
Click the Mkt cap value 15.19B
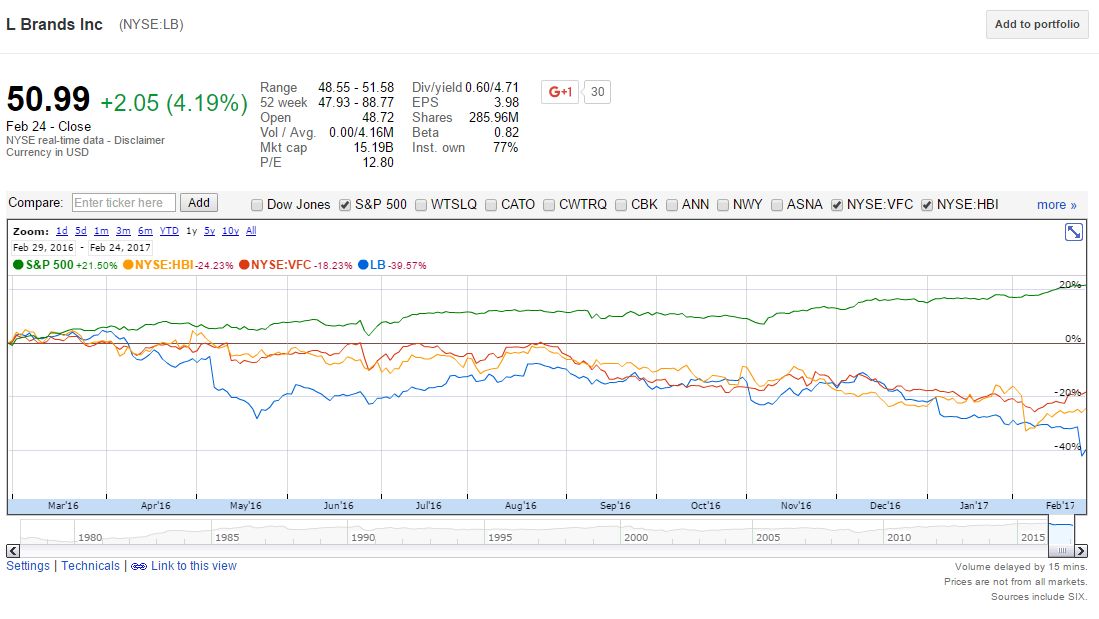[x=373, y=147]
